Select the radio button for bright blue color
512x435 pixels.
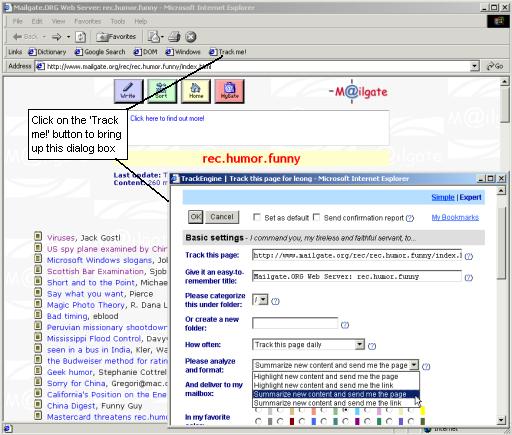(x=302, y=421)
